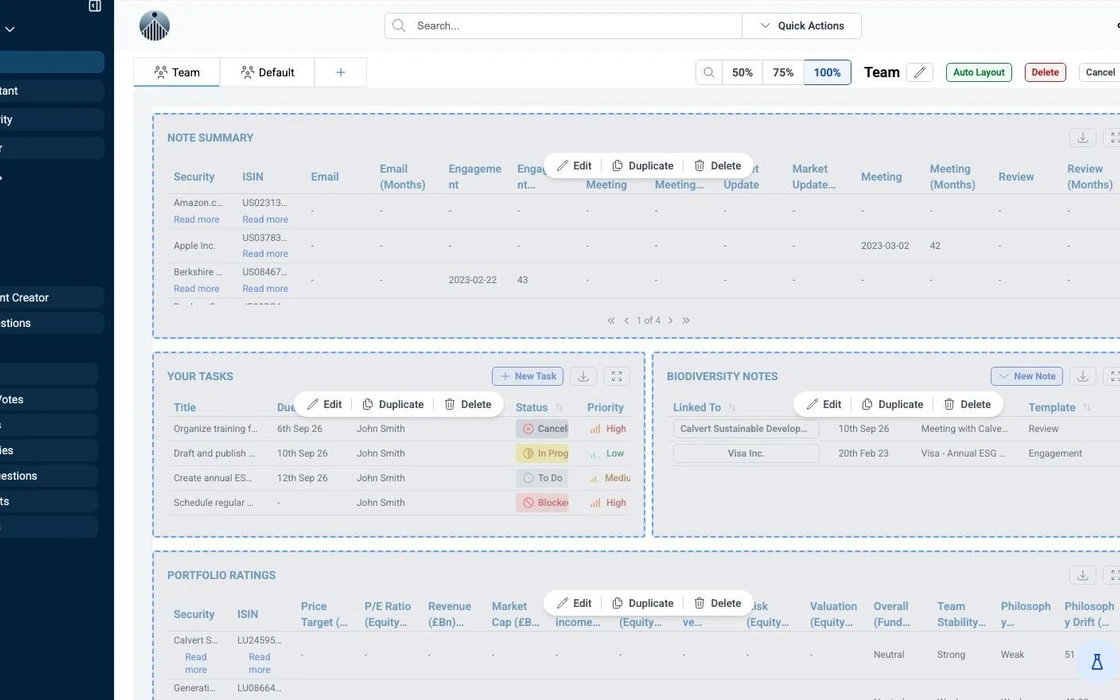This screenshot has width=1120, height=700.
Task: Go to last page of Note Summary
Action: (686, 321)
